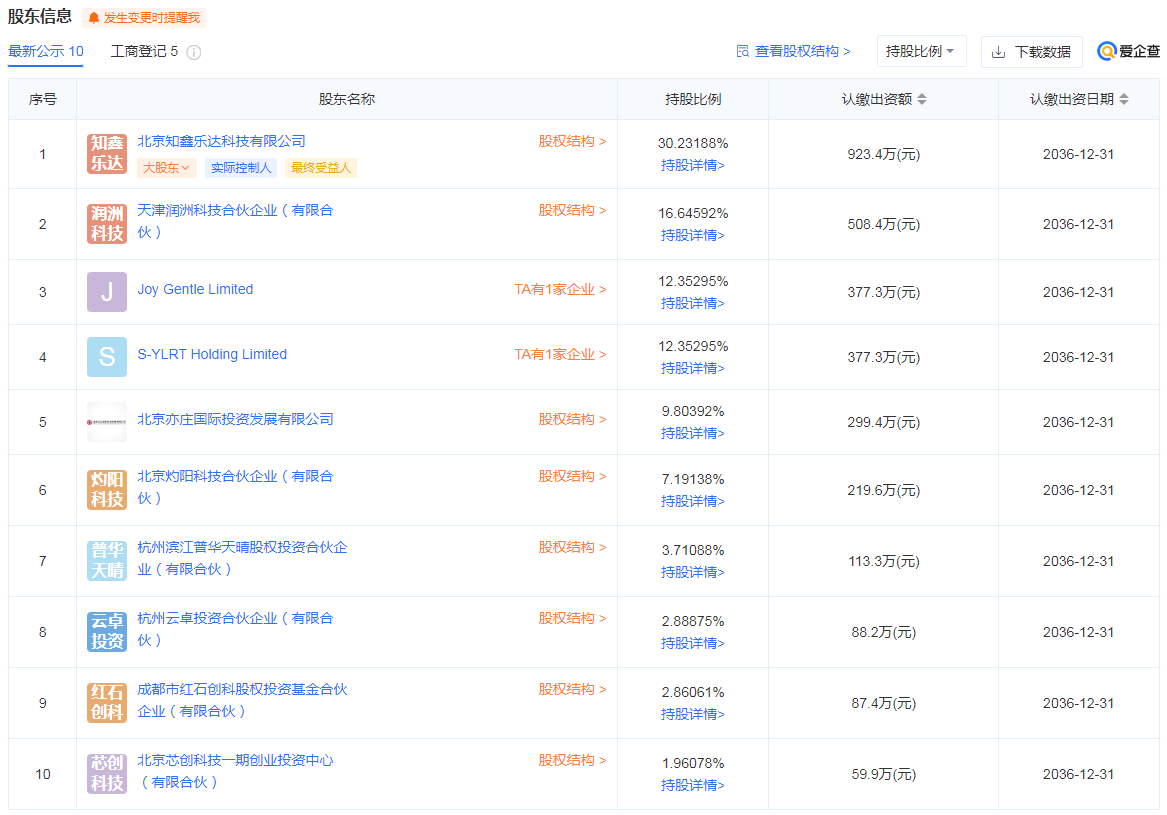
Task: Open 股权结构 for 北京亦庄国际投资
Action: tap(572, 419)
